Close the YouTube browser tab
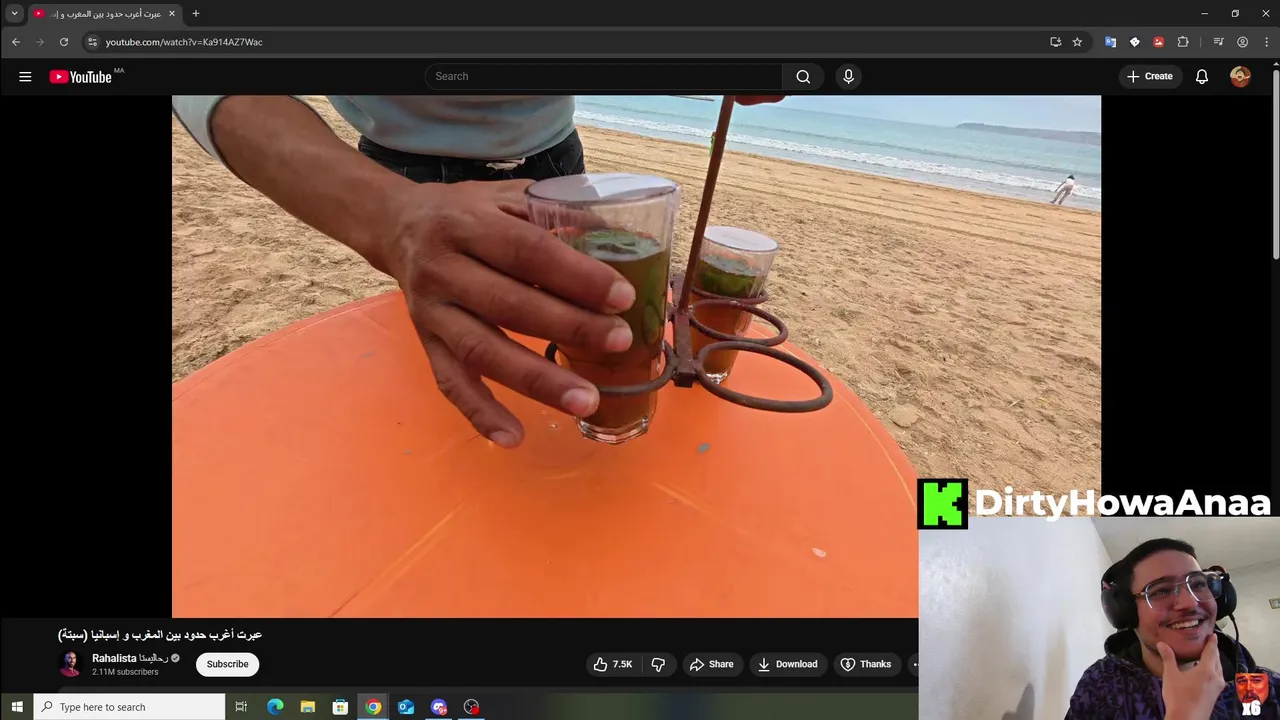Screen dimensions: 1280x720 (172, 13)
